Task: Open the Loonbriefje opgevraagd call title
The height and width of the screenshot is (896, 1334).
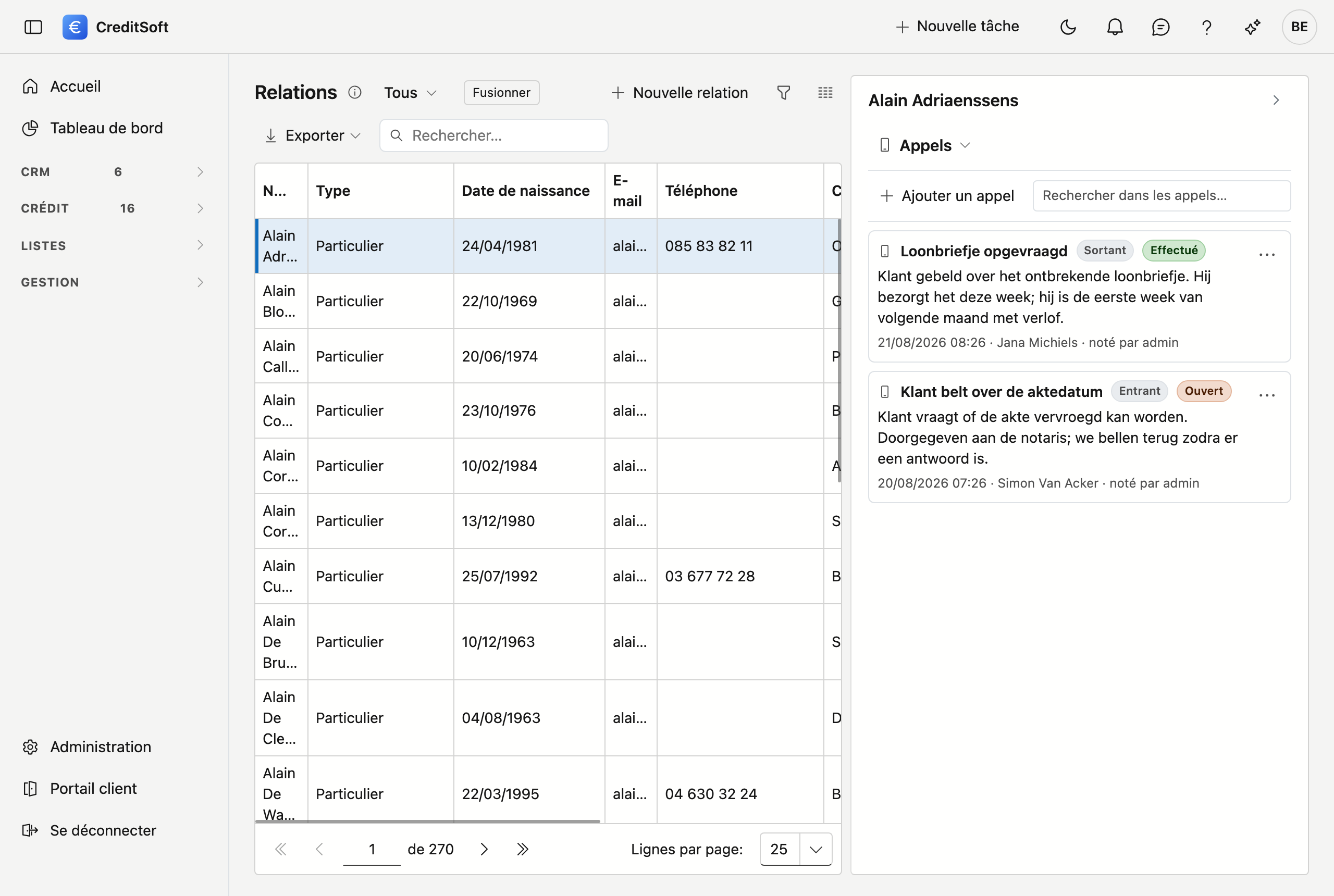Action: pos(984,251)
